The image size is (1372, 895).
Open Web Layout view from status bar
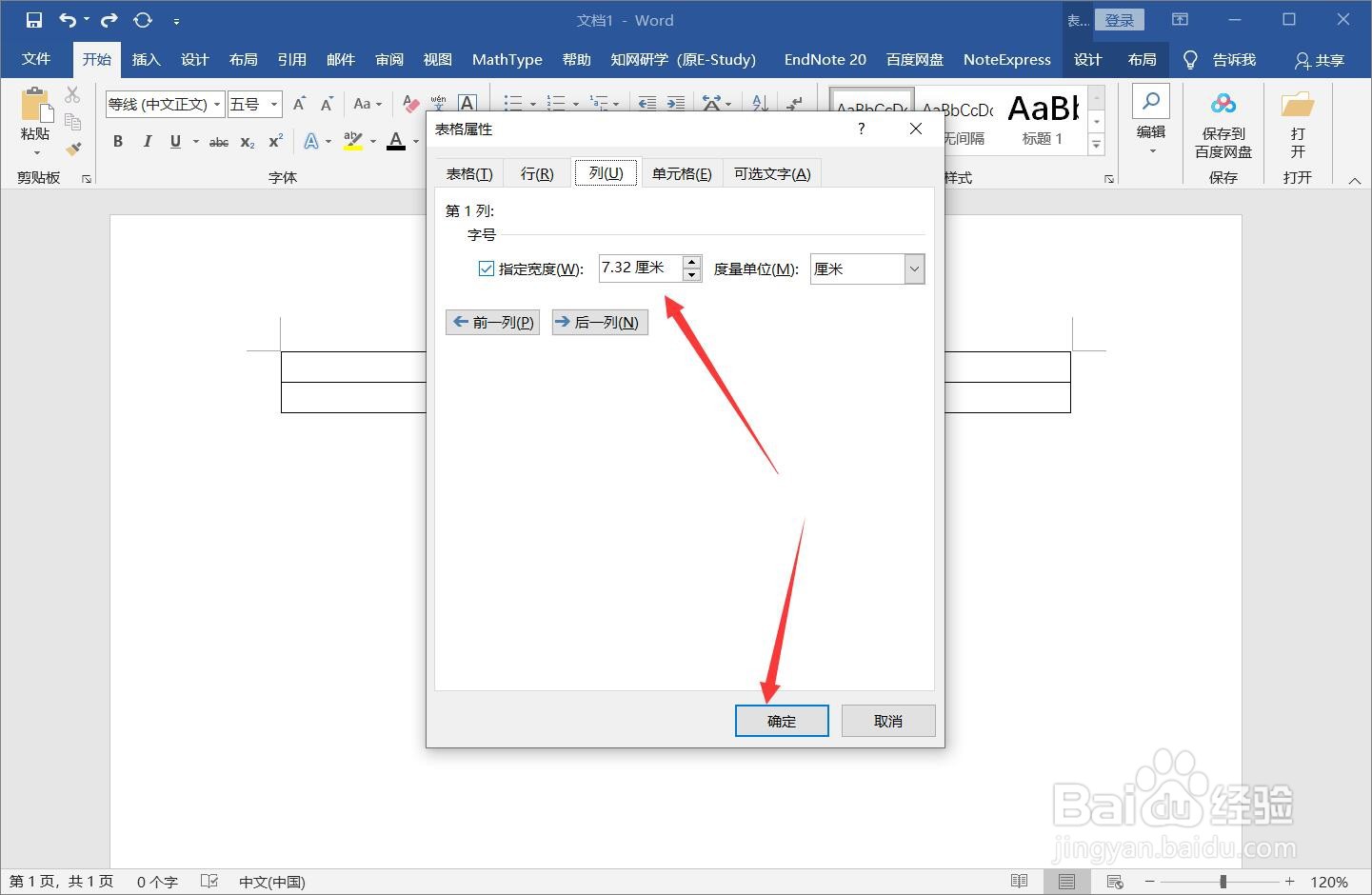(1114, 882)
